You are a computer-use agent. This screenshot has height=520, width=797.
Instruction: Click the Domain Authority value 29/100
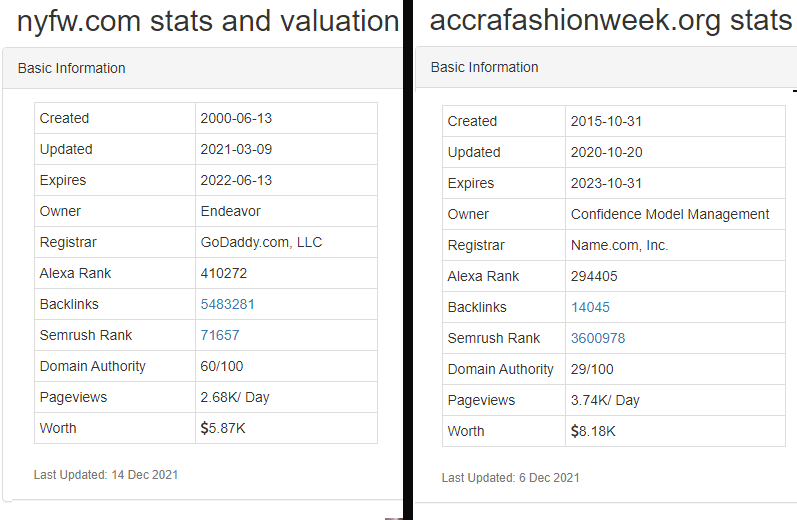(592, 369)
